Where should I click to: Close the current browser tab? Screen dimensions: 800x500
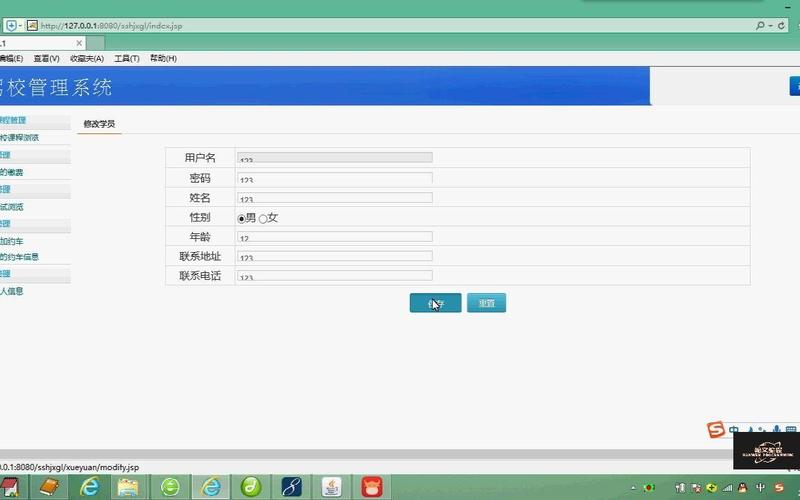pyautogui.click(x=79, y=43)
